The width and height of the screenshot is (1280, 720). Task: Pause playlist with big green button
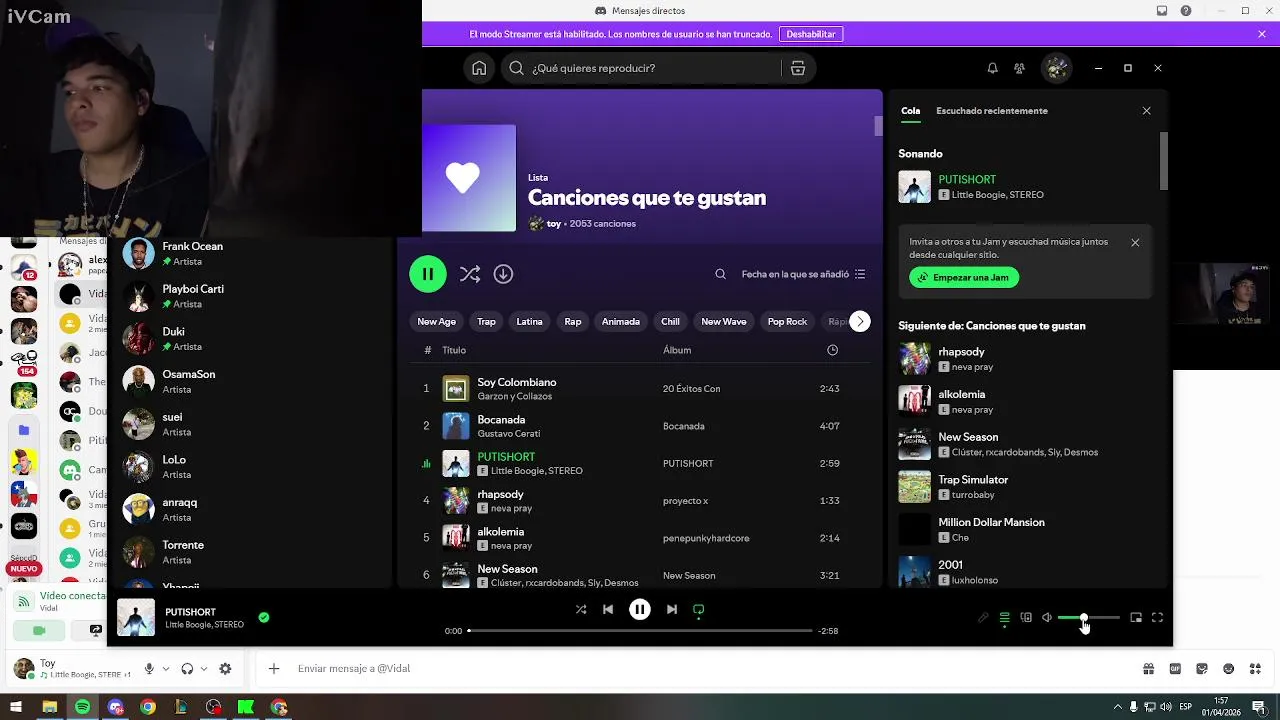pyautogui.click(x=428, y=274)
